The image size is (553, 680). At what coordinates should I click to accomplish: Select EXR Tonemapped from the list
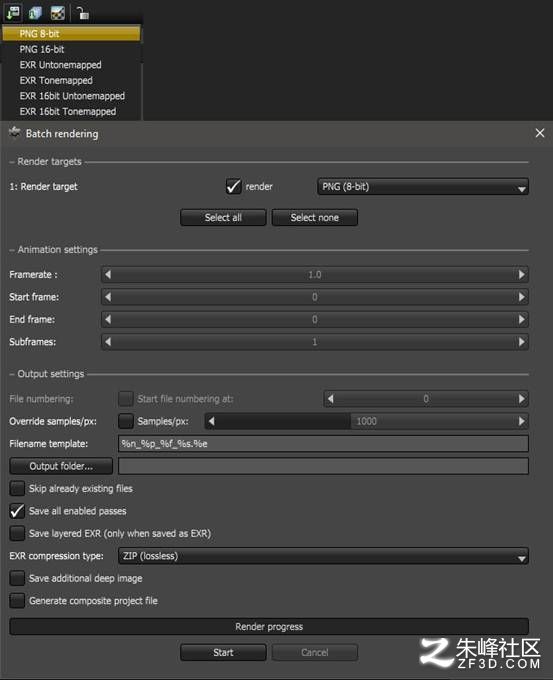point(56,80)
